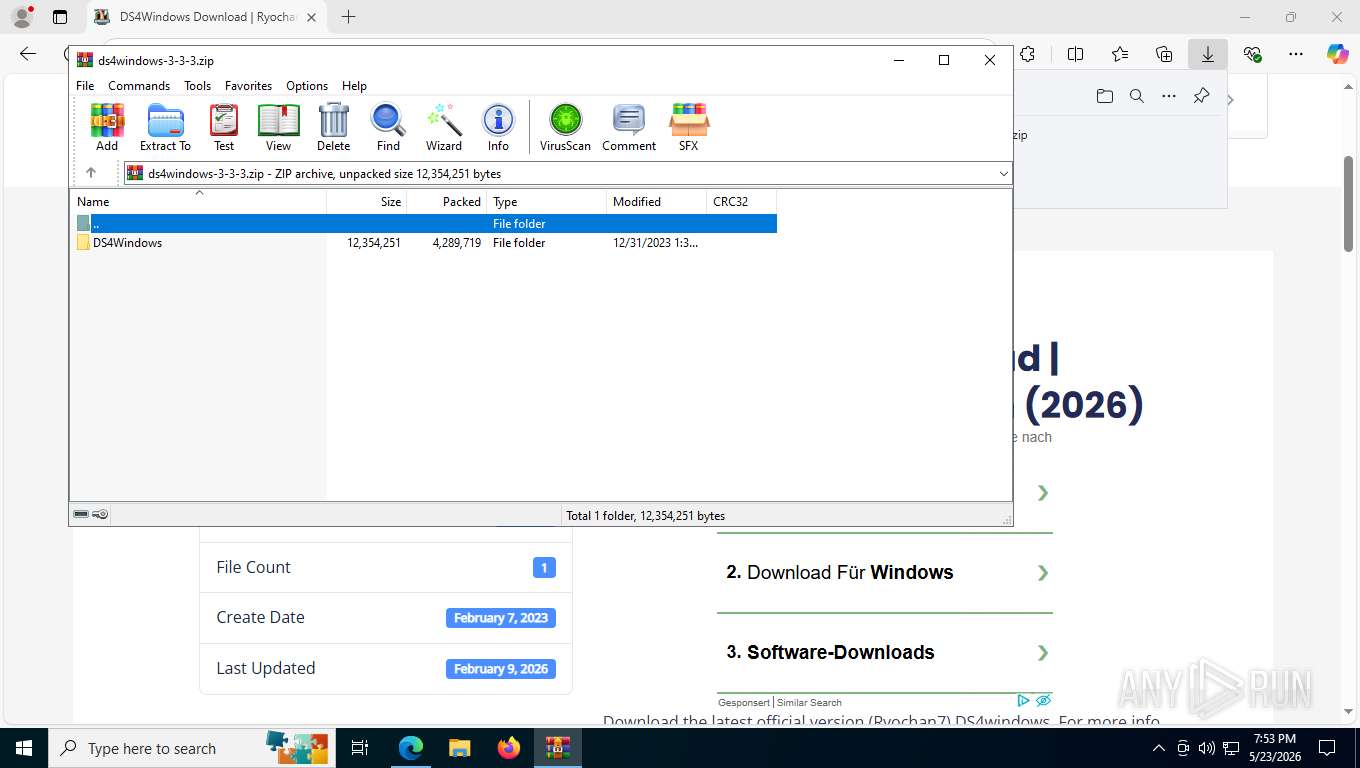Sort by Name column header

[198, 202]
